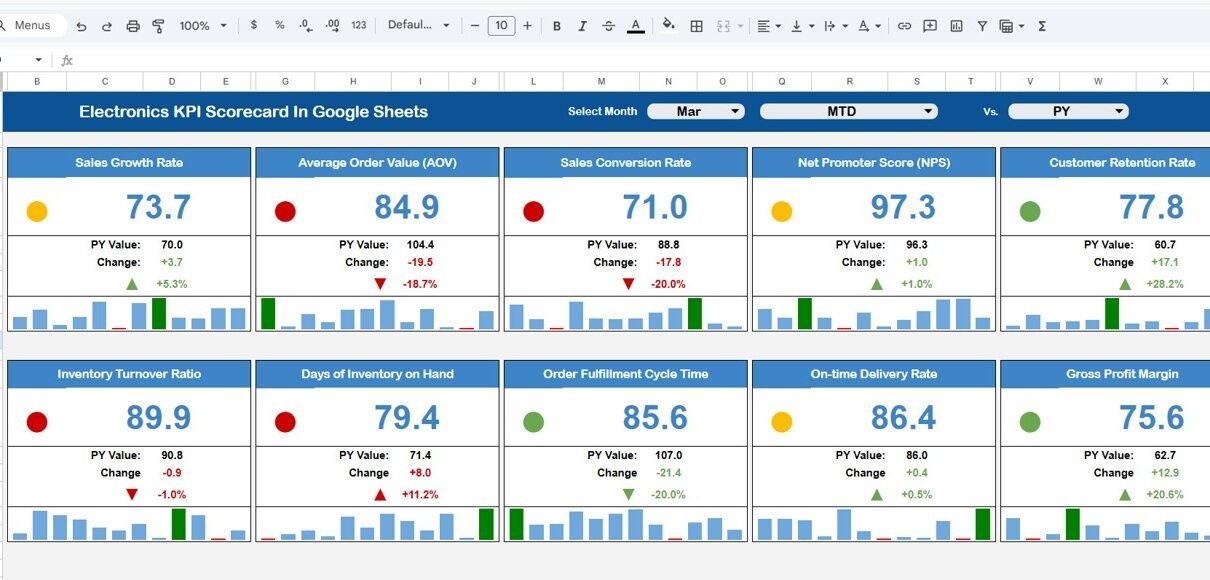Image resolution: width=1210 pixels, height=580 pixels.
Task: Toggle bold formatting
Action: [556, 26]
